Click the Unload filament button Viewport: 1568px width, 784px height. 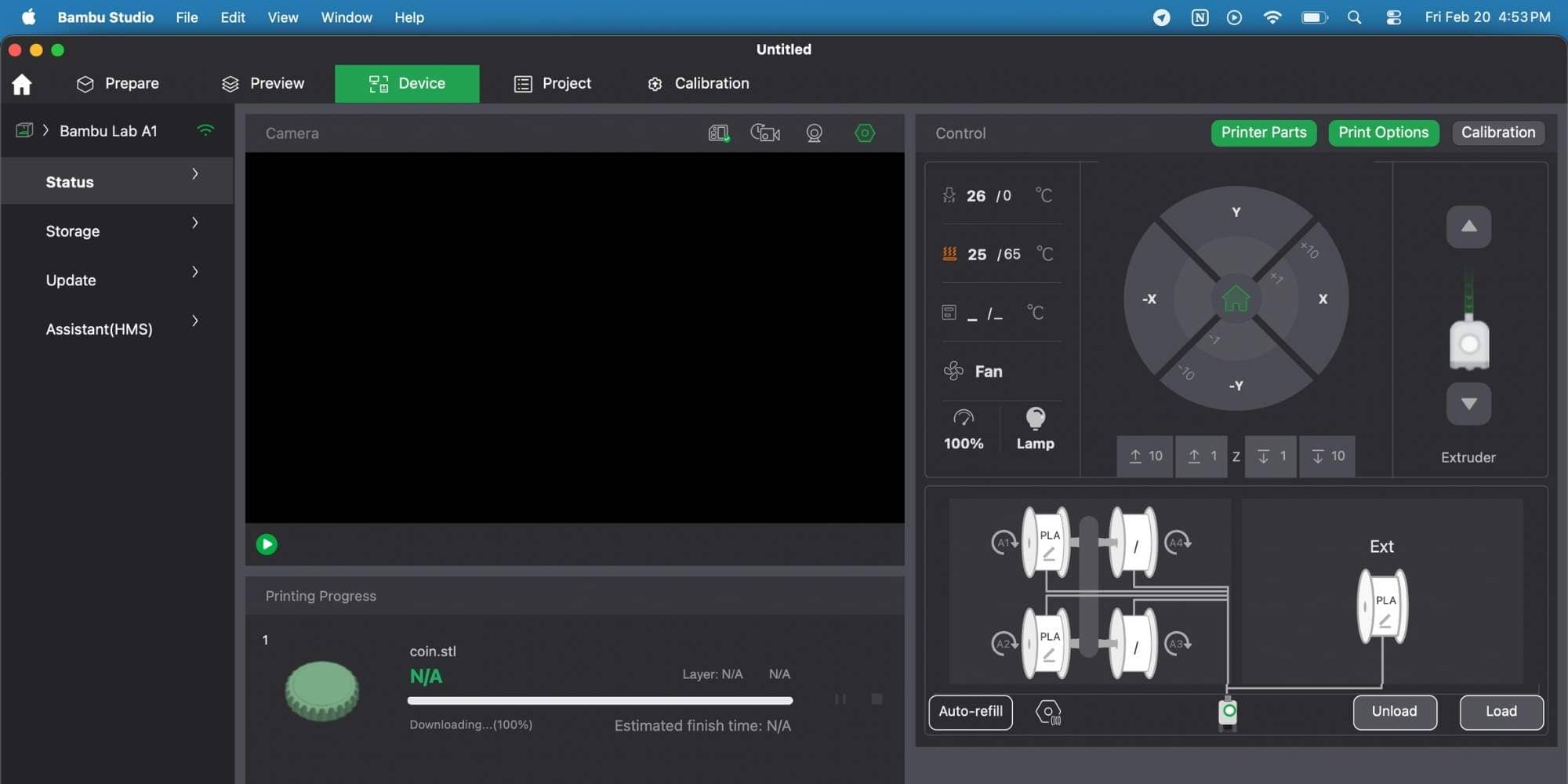(x=1395, y=712)
